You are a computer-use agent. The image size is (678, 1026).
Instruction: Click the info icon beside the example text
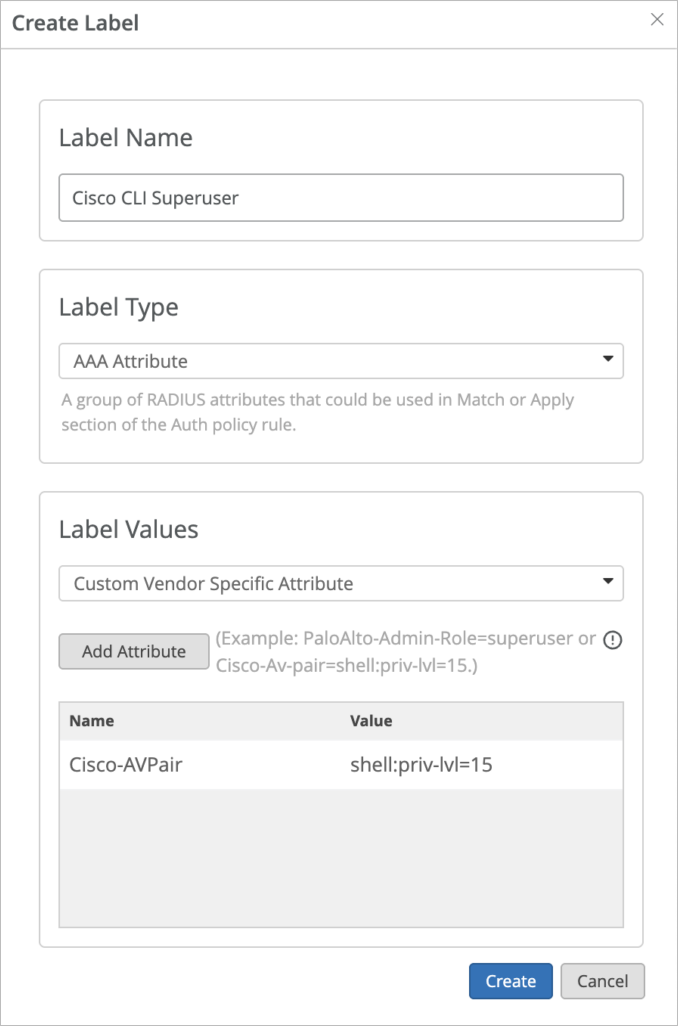pos(613,640)
